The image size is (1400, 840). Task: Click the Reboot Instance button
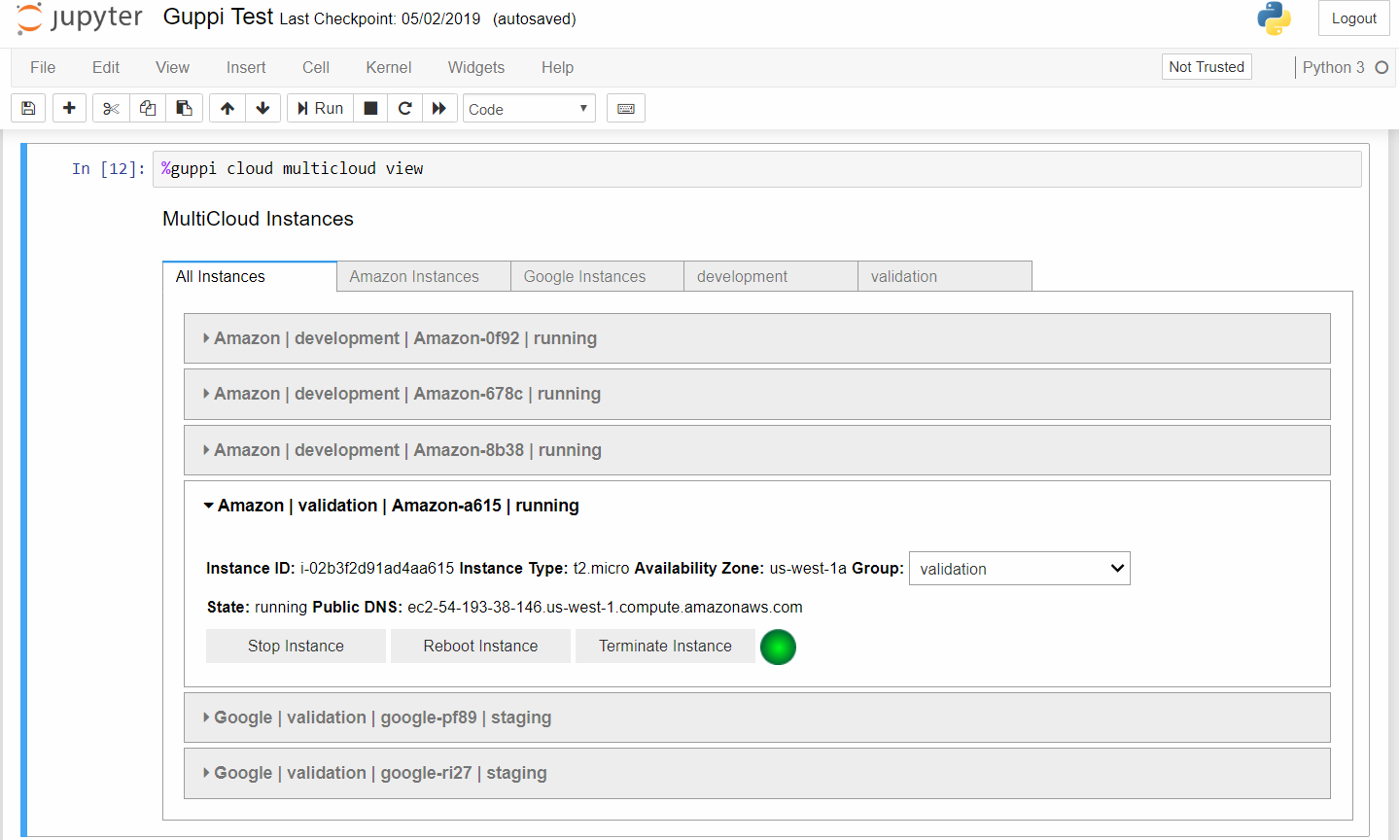pyautogui.click(x=480, y=646)
